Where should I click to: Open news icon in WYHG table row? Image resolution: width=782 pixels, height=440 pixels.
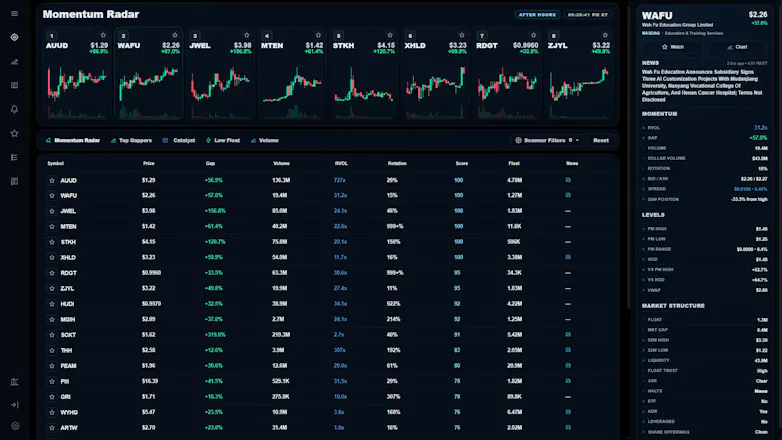click(568, 412)
